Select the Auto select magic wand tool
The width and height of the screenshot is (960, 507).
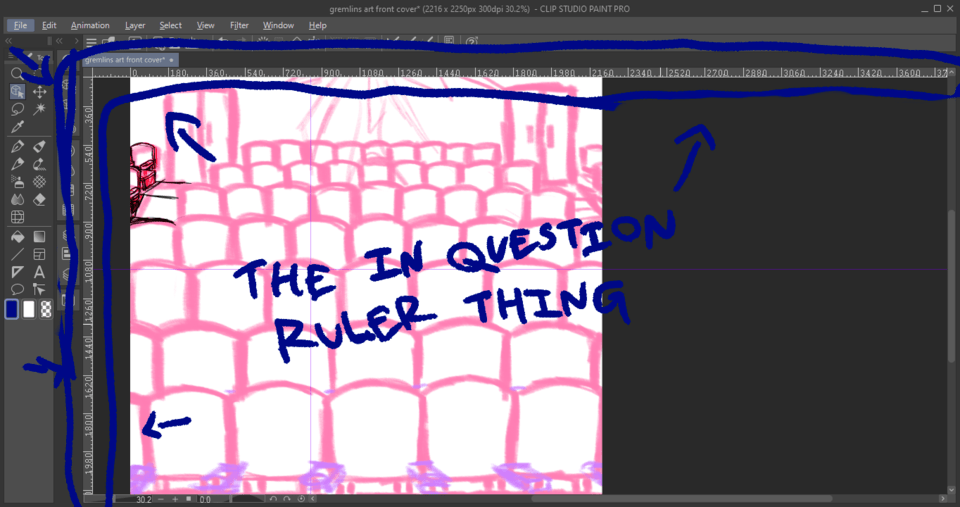click(x=40, y=110)
